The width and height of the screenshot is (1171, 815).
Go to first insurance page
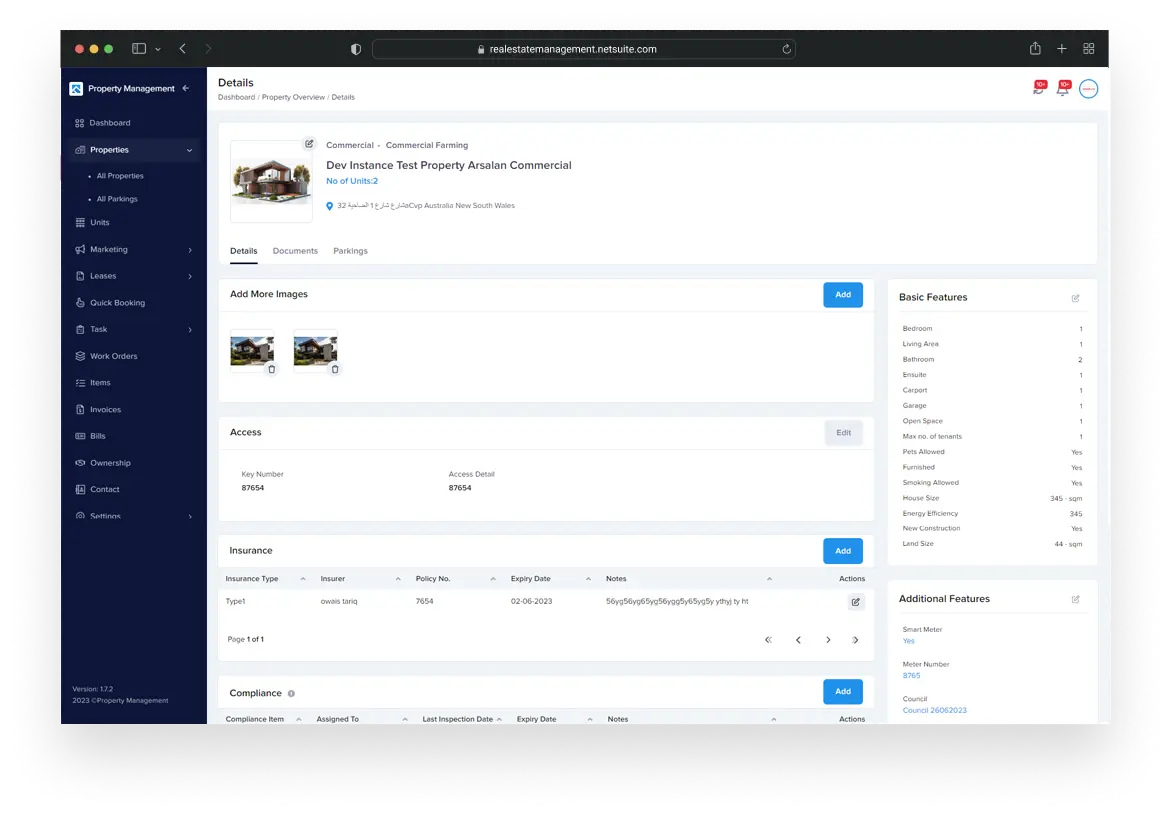[x=768, y=640]
